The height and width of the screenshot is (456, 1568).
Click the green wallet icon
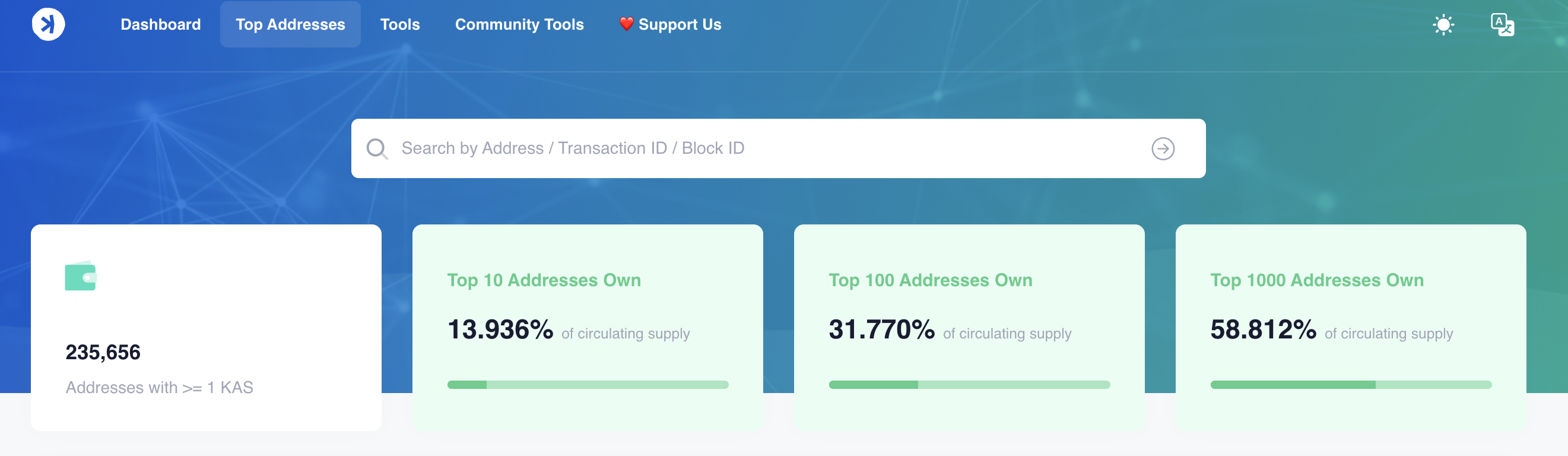(80, 277)
